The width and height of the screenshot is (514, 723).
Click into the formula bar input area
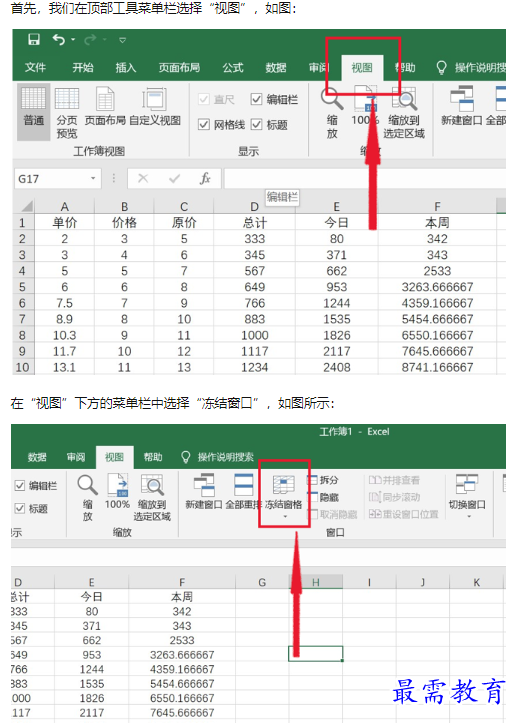tap(364, 178)
